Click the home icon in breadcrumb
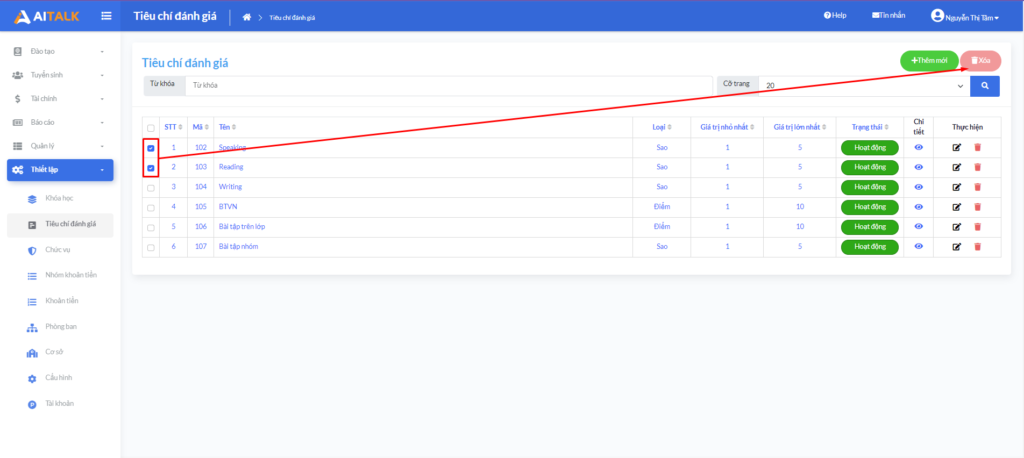1024x458 pixels. (247, 17)
